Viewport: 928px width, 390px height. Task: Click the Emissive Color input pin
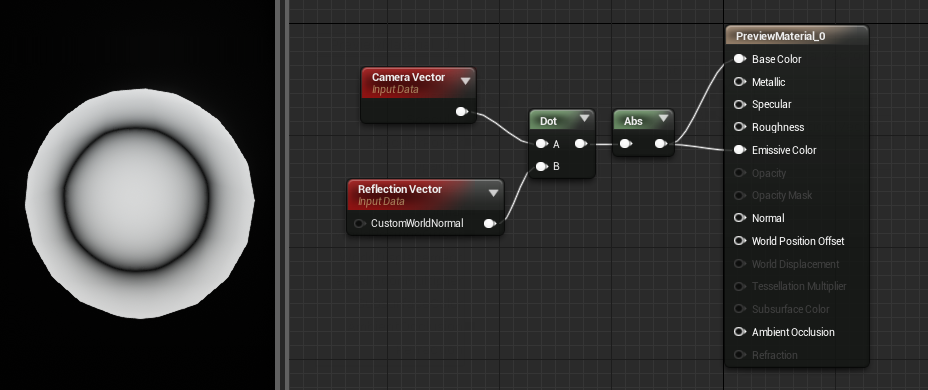click(x=740, y=150)
